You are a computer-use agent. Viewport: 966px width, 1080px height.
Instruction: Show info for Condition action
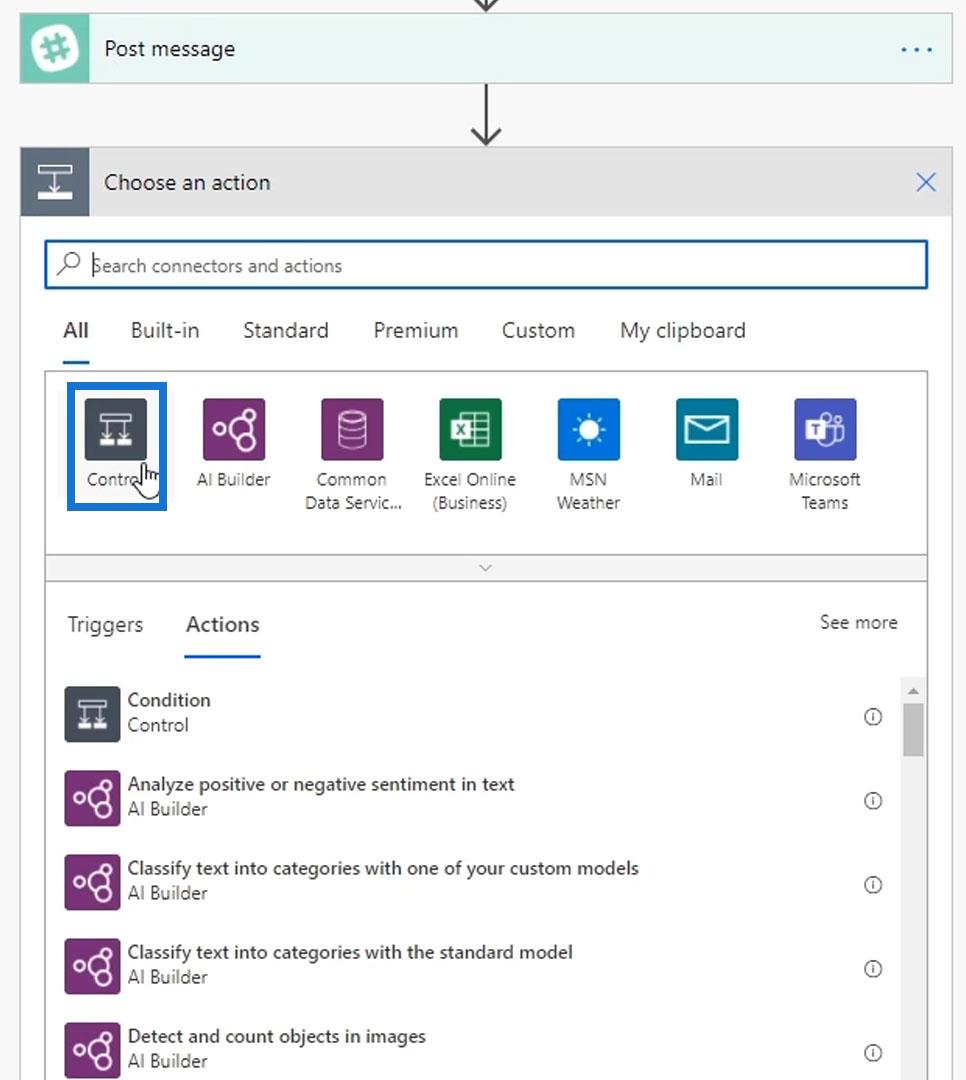(x=873, y=717)
